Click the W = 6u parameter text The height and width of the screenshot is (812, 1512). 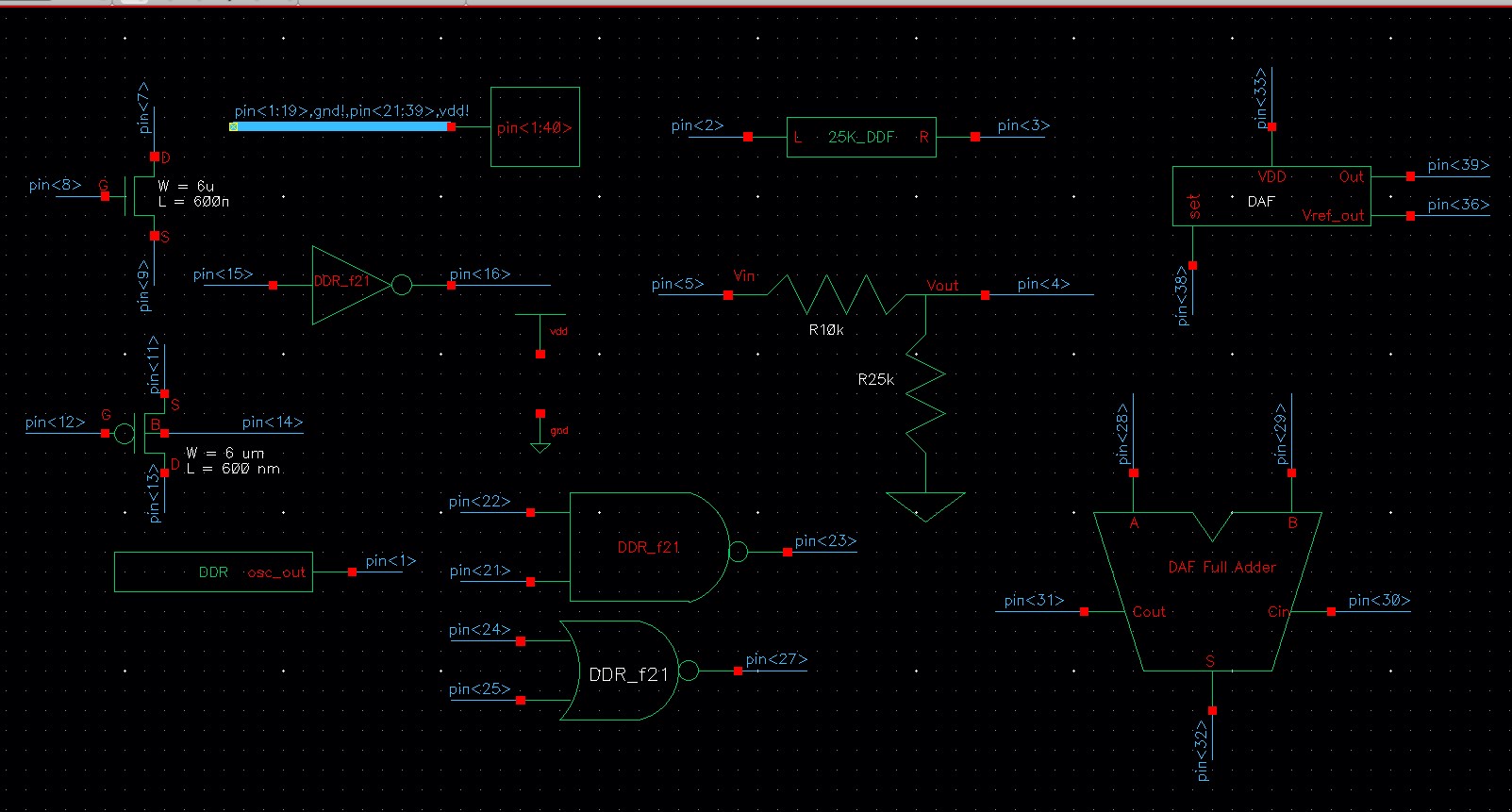(x=186, y=187)
